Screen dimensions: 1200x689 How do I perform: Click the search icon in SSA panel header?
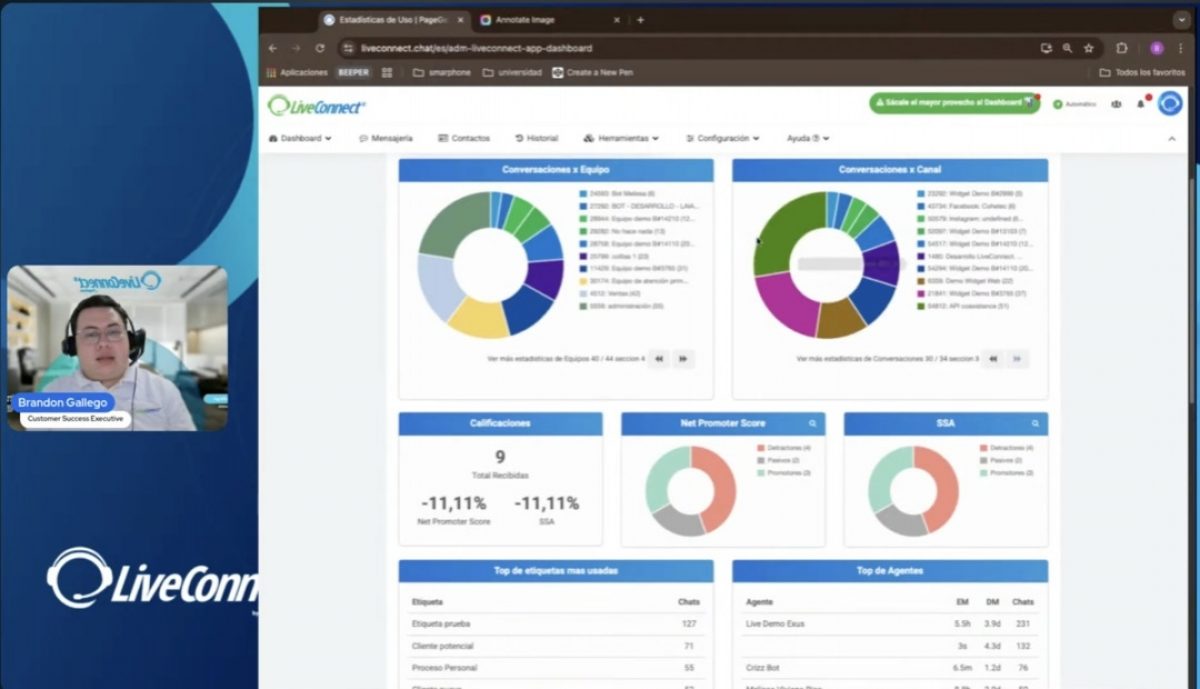coord(1035,424)
